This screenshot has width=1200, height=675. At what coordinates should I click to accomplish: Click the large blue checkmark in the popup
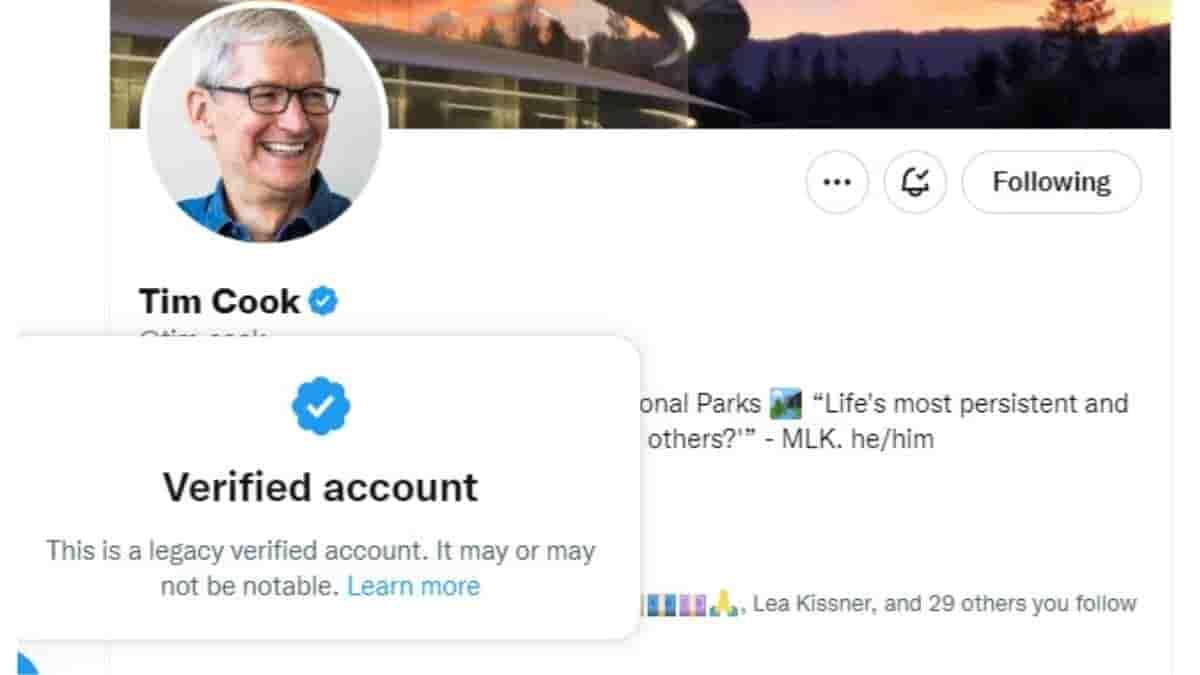pos(320,406)
